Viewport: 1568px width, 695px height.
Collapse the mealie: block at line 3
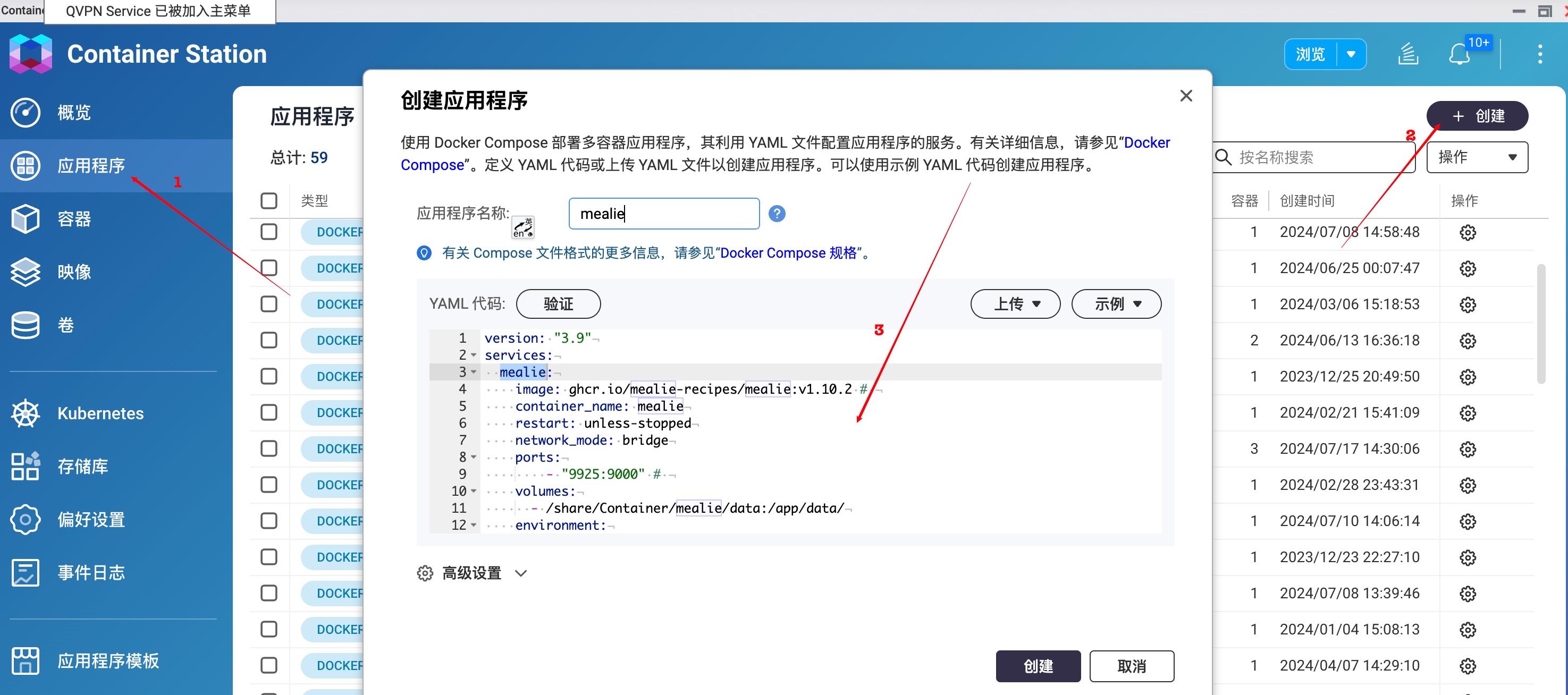(x=474, y=372)
